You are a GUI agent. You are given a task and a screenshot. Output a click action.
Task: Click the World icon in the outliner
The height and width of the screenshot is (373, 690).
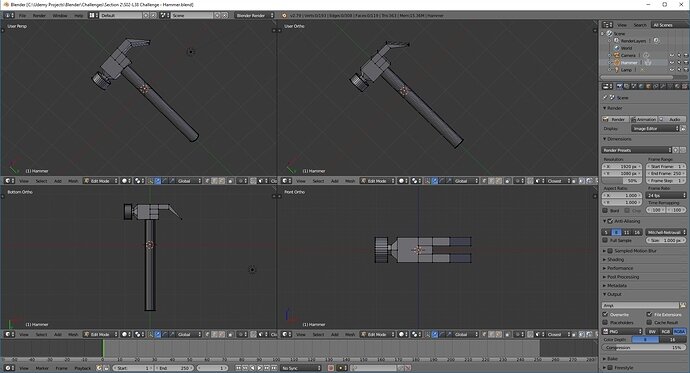pyautogui.click(x=617, y=48)
